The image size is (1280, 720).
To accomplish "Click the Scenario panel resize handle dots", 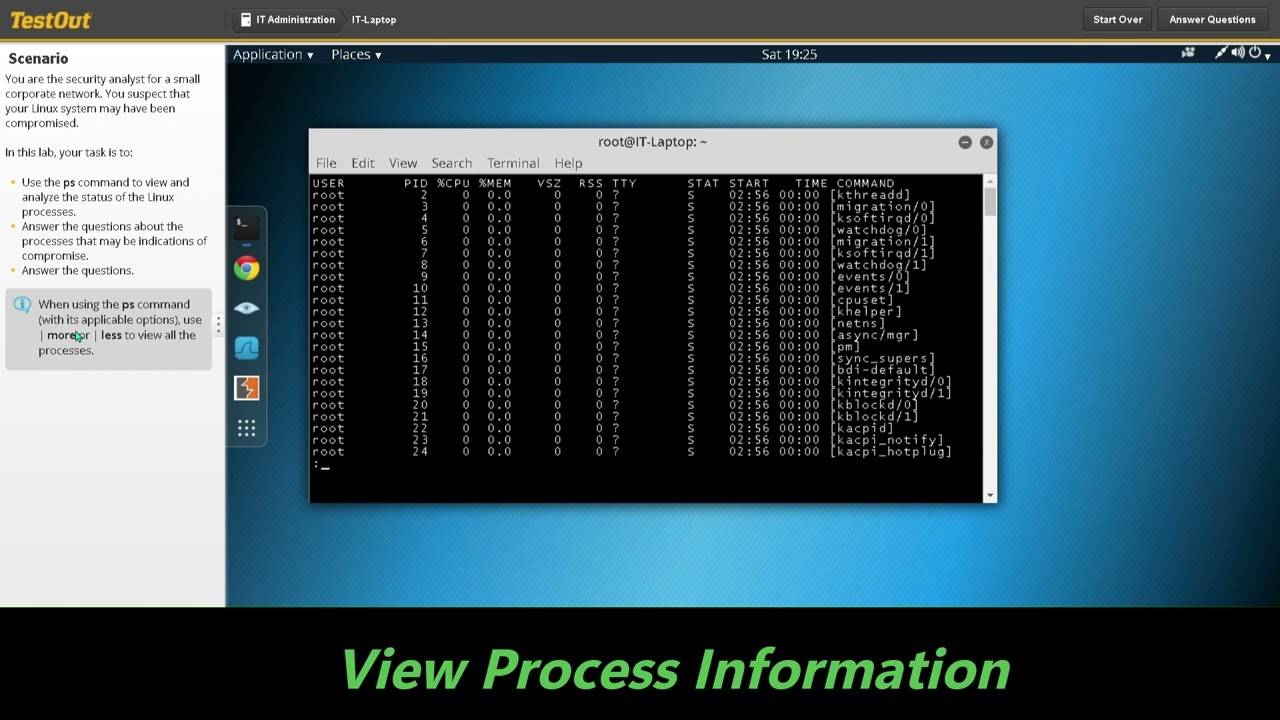I will 218,325.
